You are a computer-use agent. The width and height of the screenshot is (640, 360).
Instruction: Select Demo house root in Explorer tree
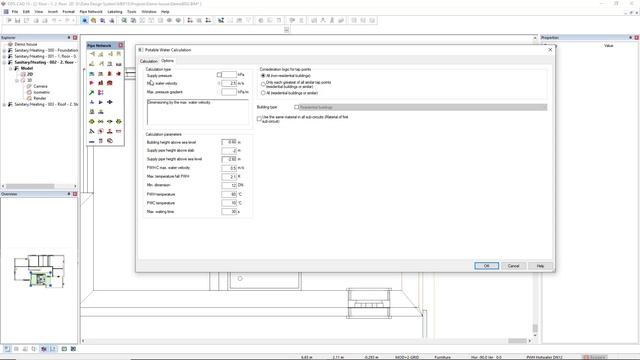click(26, 44)
